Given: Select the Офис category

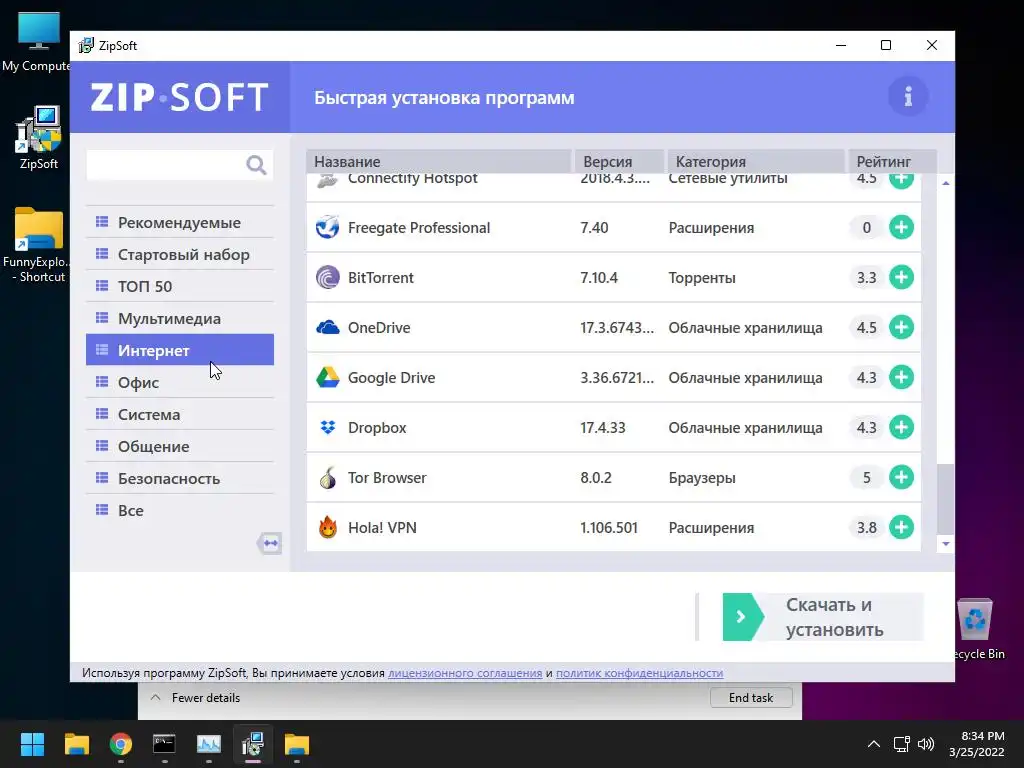Looking at the screenshot, I should (180, 382).
